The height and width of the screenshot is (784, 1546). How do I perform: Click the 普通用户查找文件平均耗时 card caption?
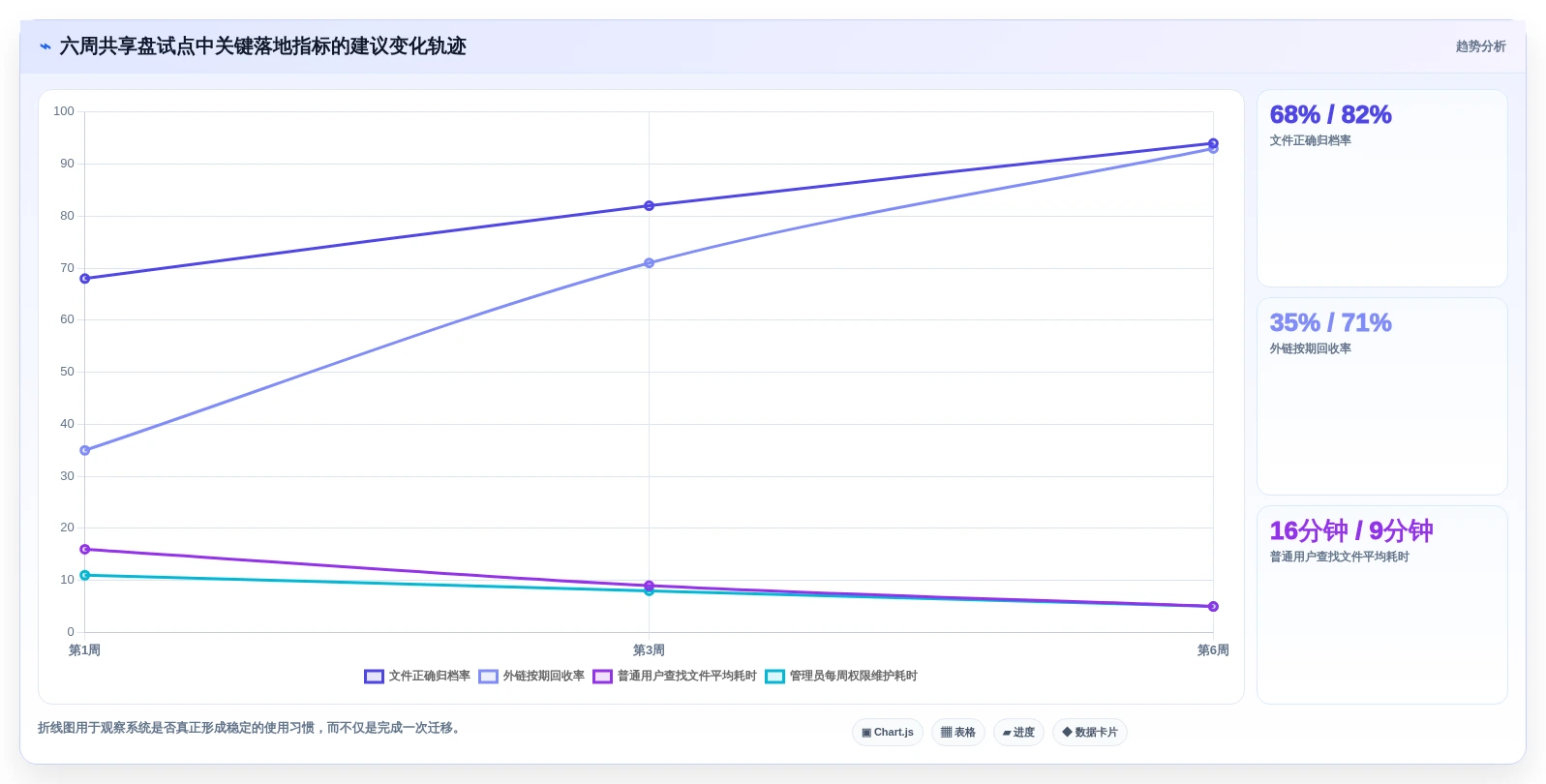point(1339,557)
